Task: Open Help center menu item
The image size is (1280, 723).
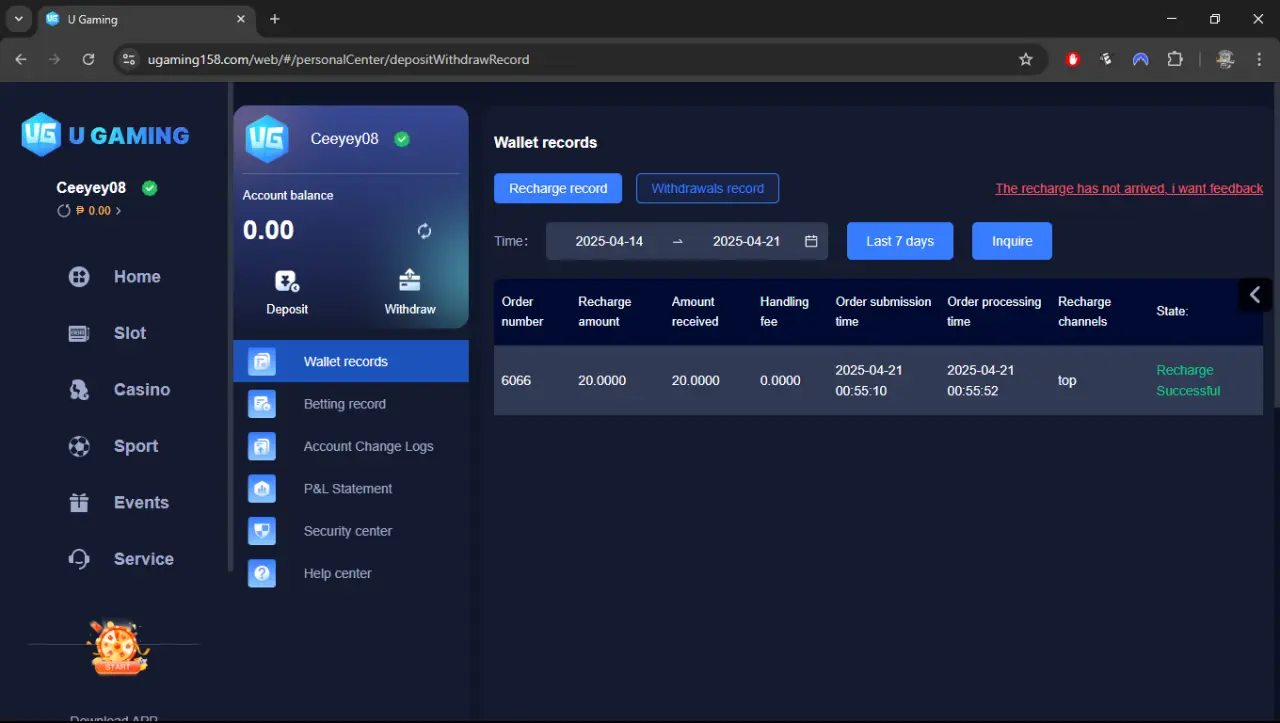Action: pyautogui.click(x=351, y=573)
